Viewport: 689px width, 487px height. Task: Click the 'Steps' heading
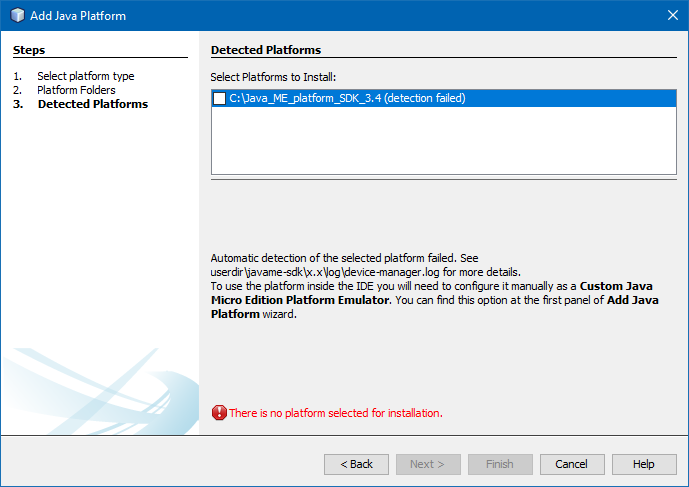[29, 50]
